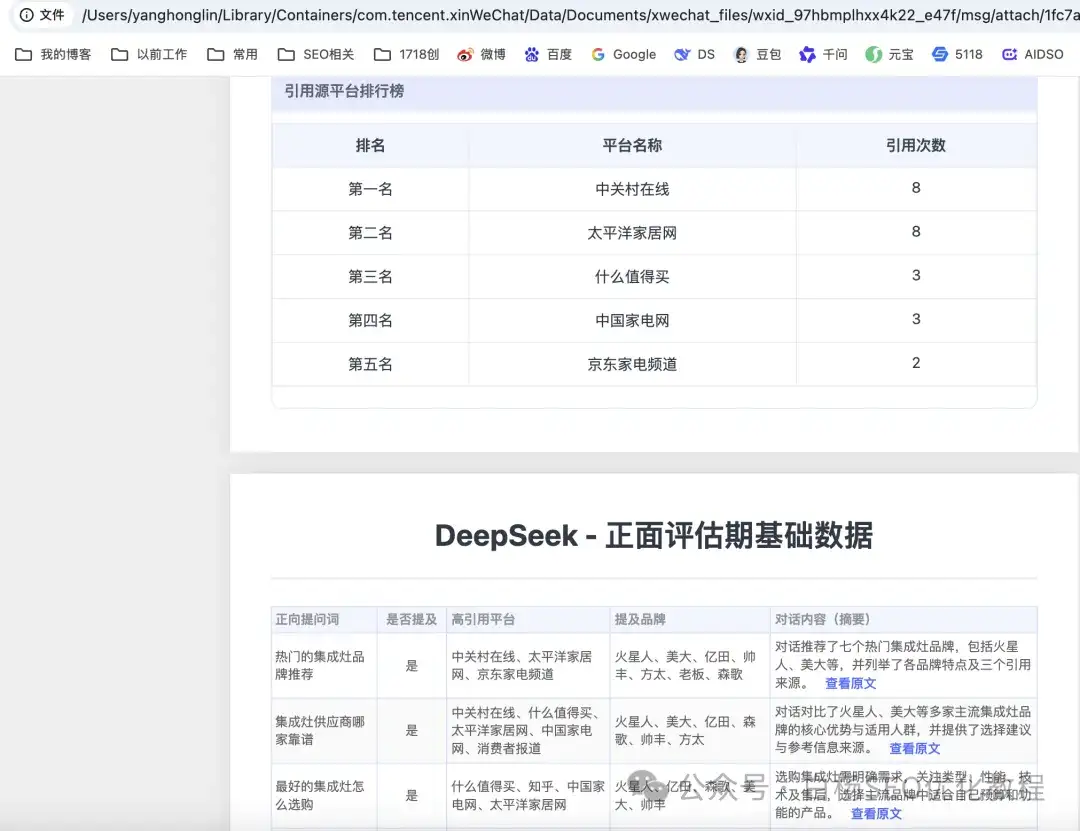Select the 第四名 ranking cell
The width and height of the screenshot is (1080, 831).
coord(370,320)
